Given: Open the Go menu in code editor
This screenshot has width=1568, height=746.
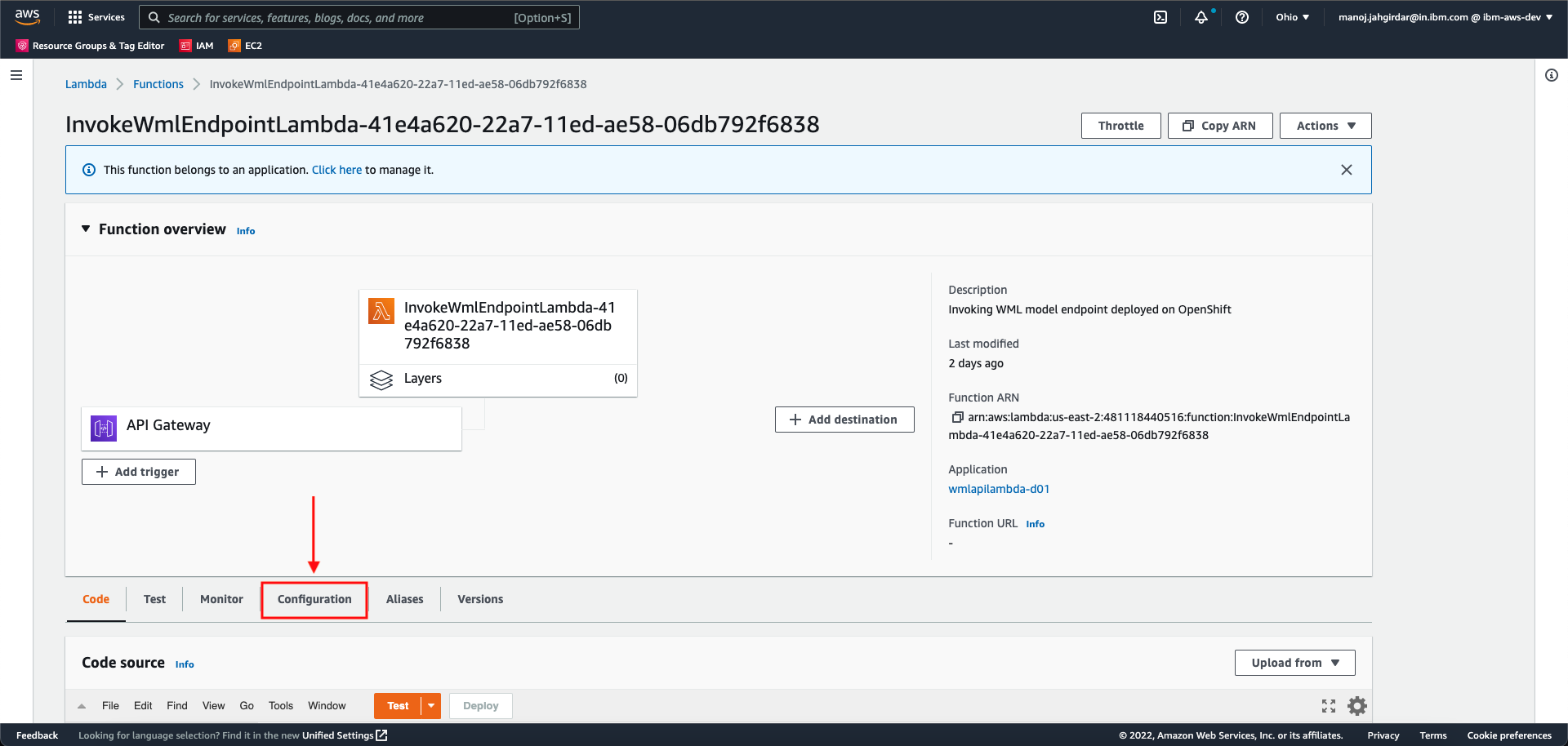Looking at the screenshot, I should pos(247,706).
